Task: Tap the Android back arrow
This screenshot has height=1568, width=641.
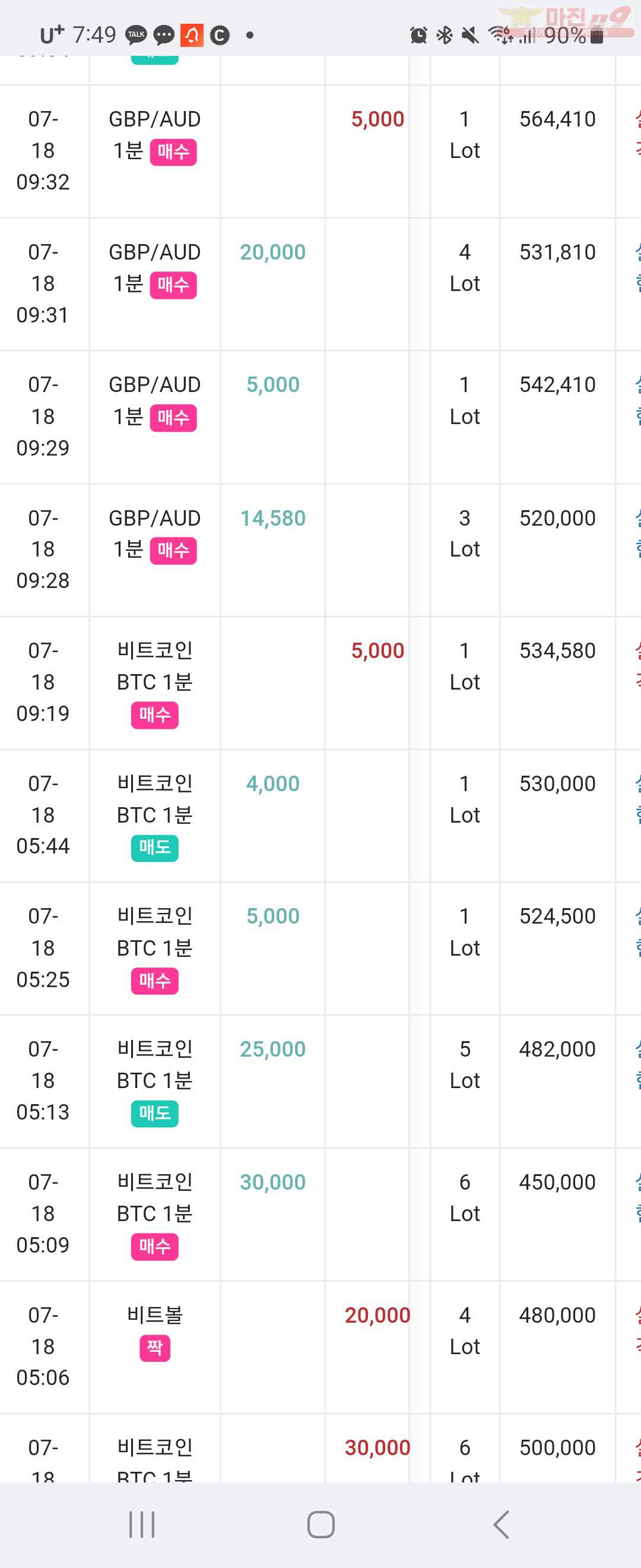Action: [x=500, y=1524]
